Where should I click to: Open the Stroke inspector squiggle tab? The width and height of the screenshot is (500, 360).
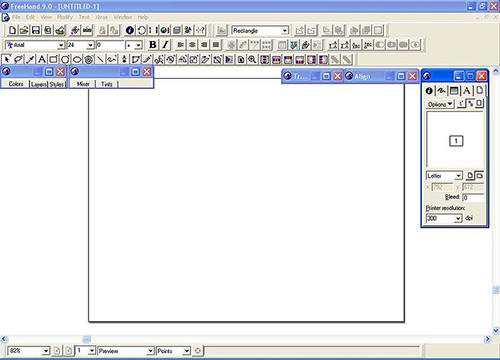point(441,90)
